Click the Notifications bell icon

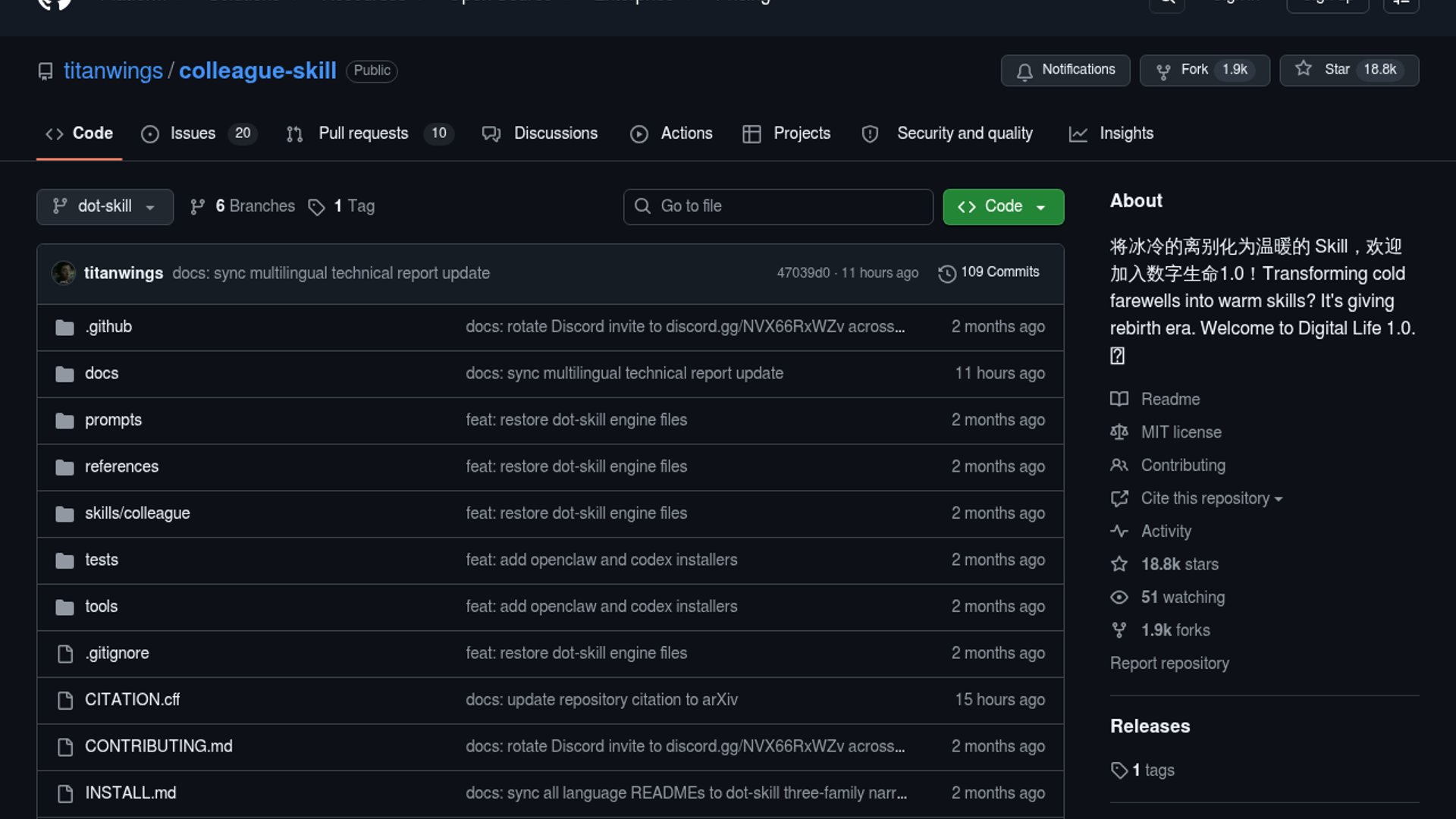(x=1025, y=71)
